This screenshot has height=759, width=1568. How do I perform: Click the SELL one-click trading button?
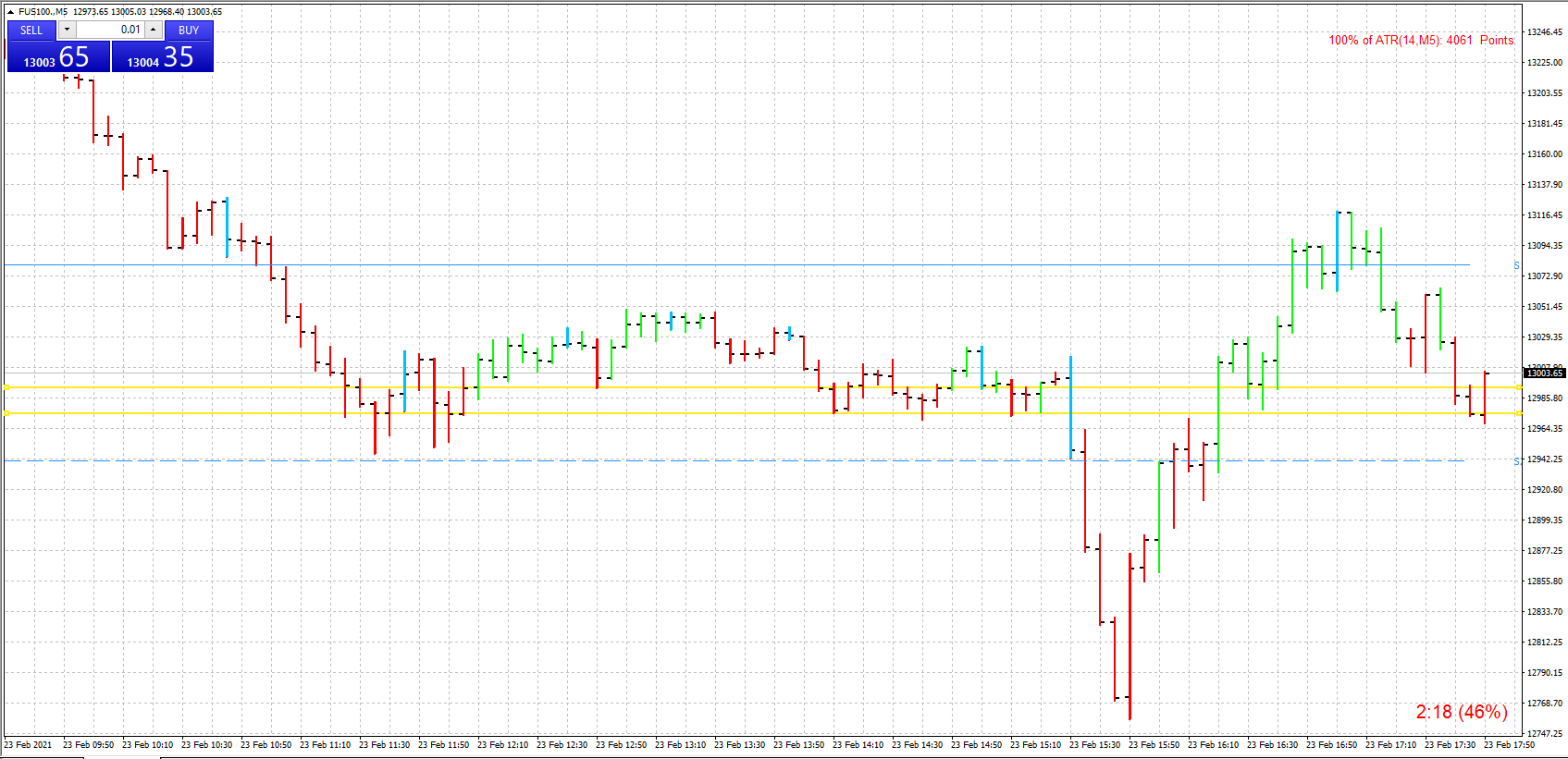click(x=31, y=31)
